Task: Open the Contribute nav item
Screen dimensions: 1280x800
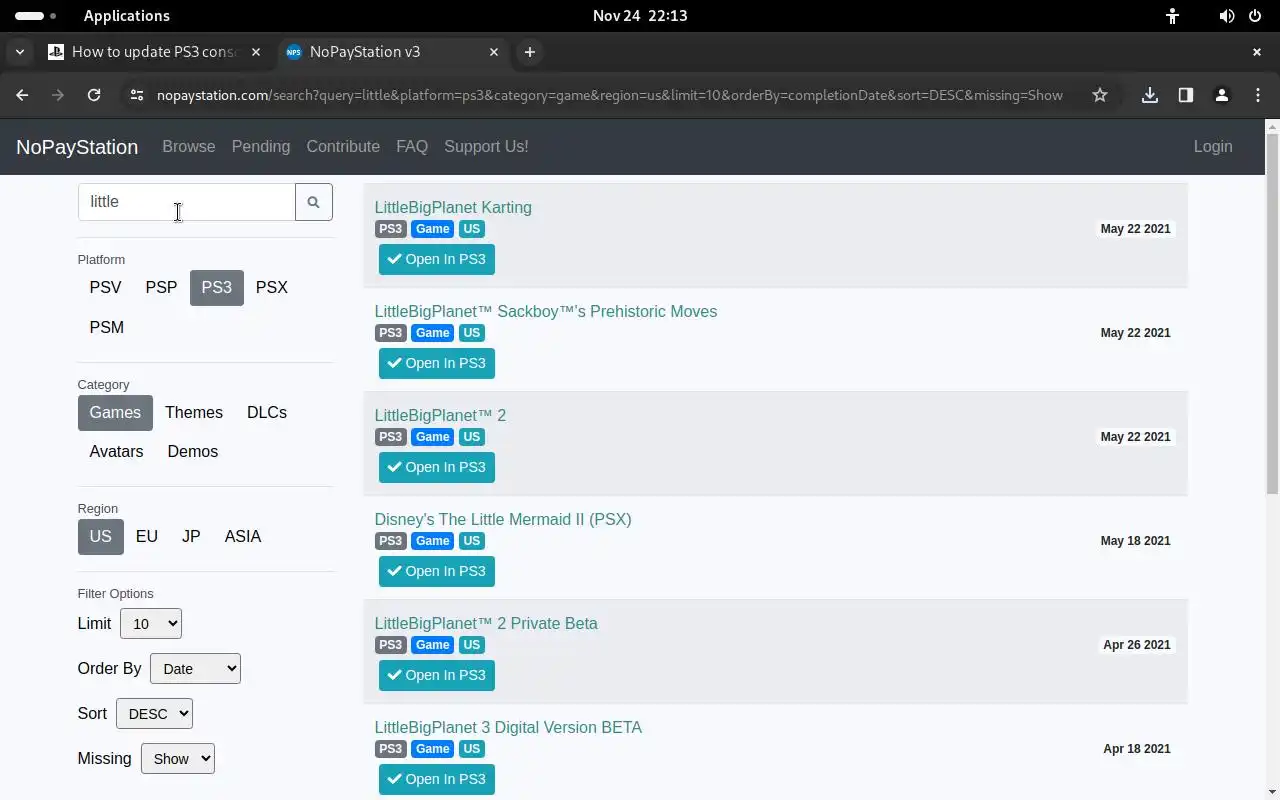Action: click(343, 146)
